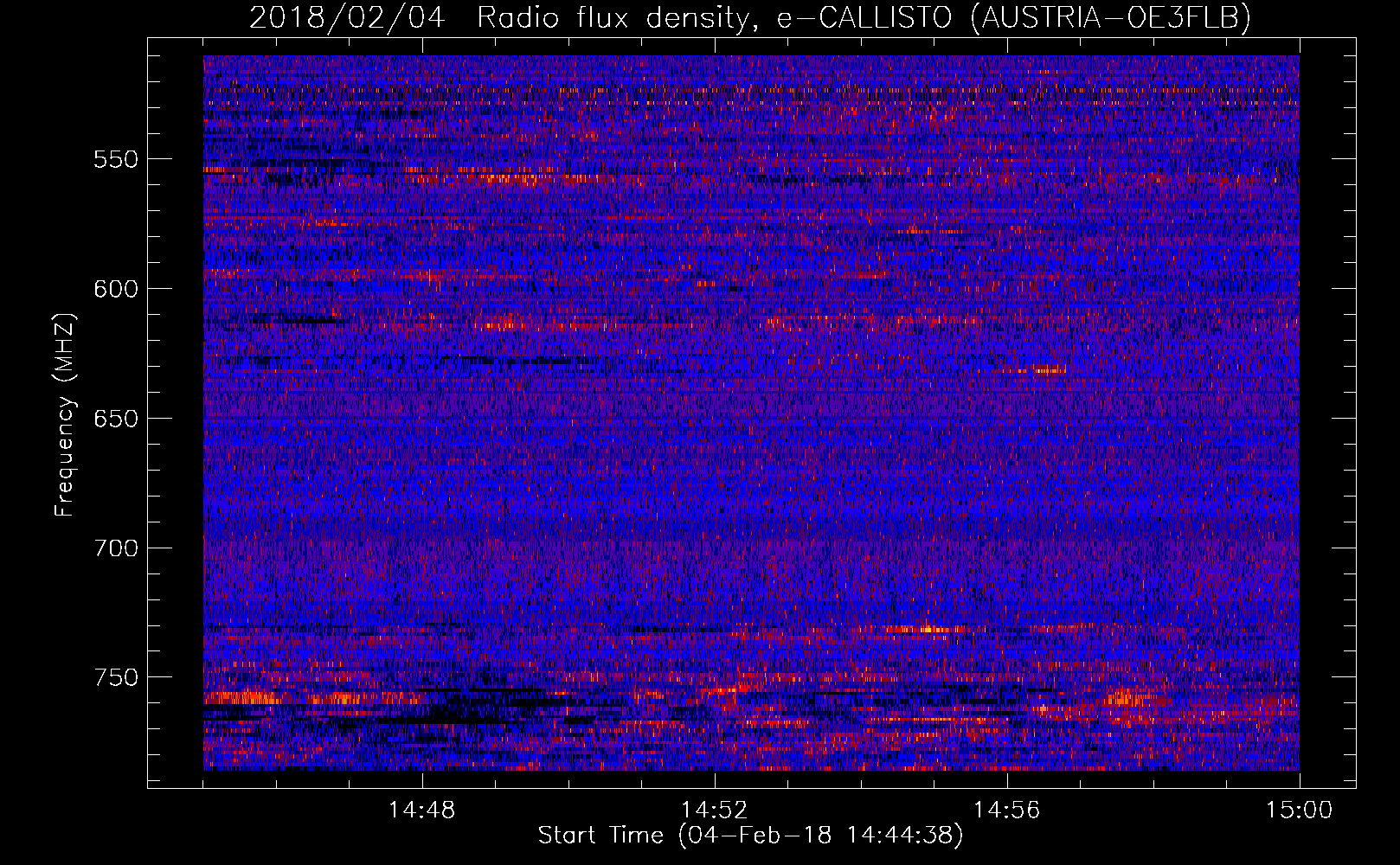
Task: Click the 550 frequency tick label
Action: click(116, 160)
